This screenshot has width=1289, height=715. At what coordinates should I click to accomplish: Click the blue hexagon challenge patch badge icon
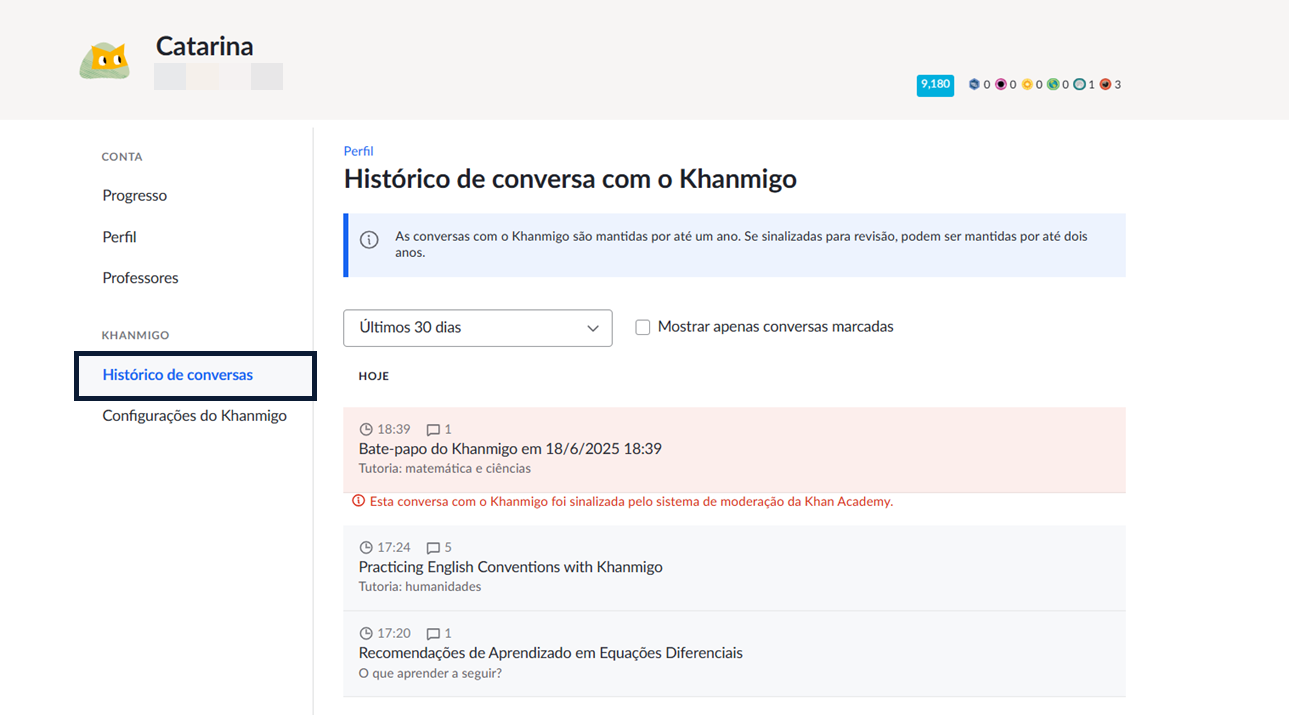[974, 85]
